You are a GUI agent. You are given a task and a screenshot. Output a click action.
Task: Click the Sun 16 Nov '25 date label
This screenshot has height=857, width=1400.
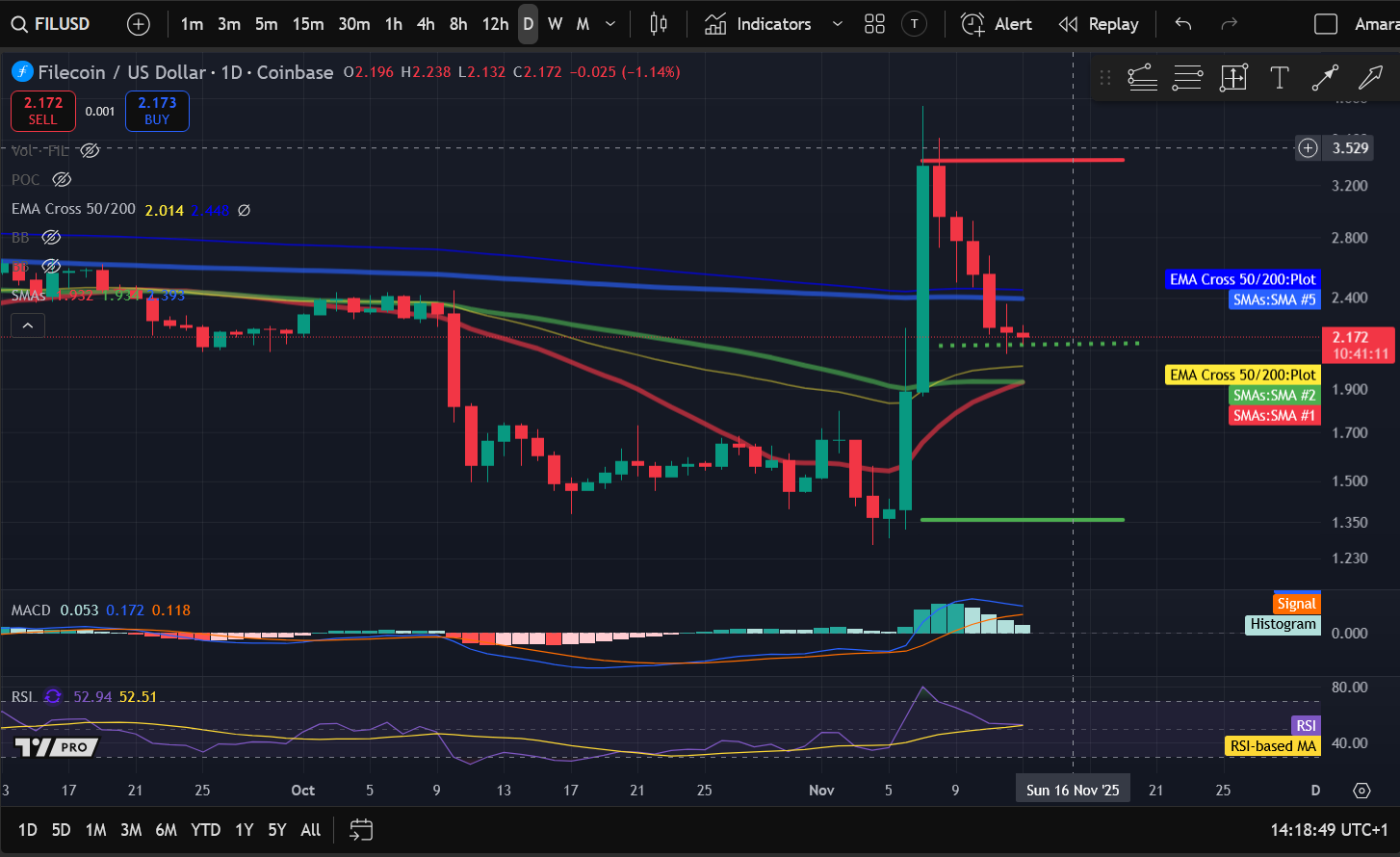[x=1073, y=791]
